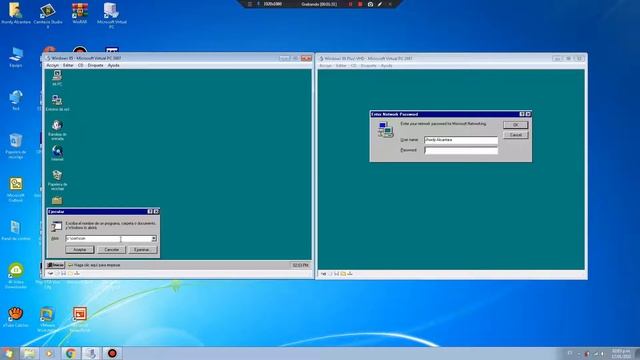Screen dimensions: 640x360
Task: Open Acción menu in Windows 95 VM window
Action: [x=52, y=65]
